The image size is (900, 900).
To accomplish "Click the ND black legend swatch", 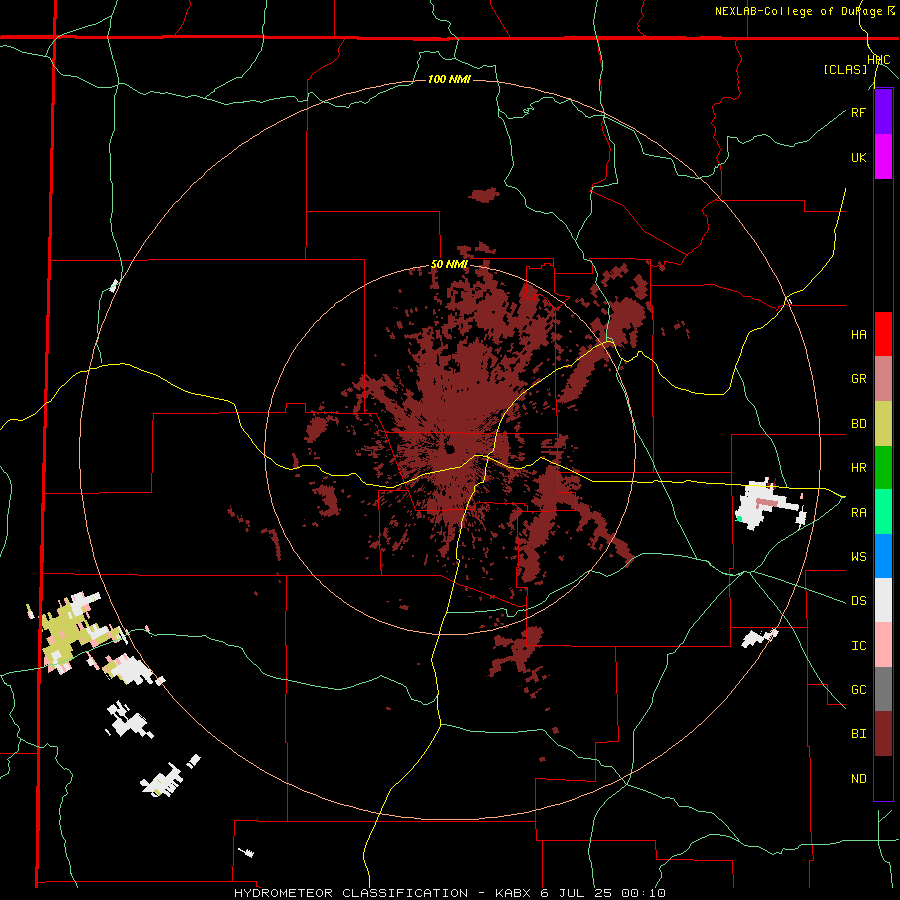I will tap(883, 778).
